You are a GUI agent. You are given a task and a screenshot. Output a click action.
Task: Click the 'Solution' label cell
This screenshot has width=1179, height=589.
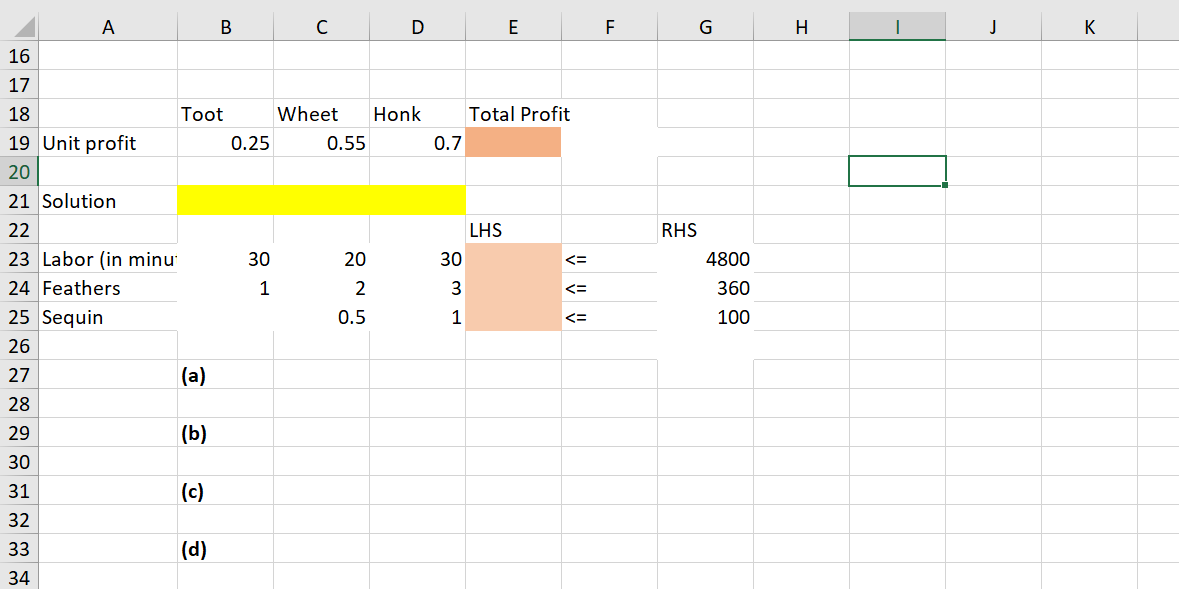pos(108,201)
